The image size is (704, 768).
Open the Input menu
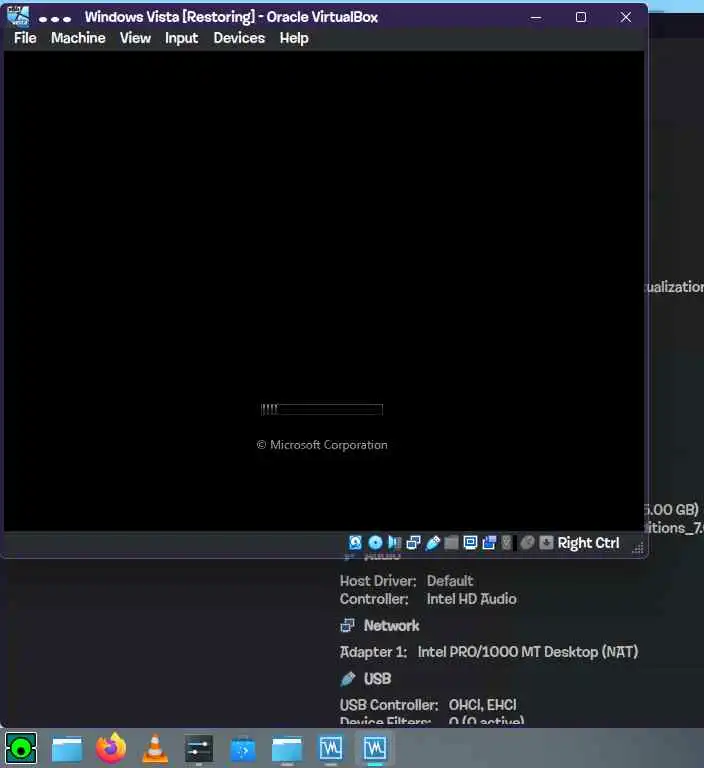pos(181,38)
